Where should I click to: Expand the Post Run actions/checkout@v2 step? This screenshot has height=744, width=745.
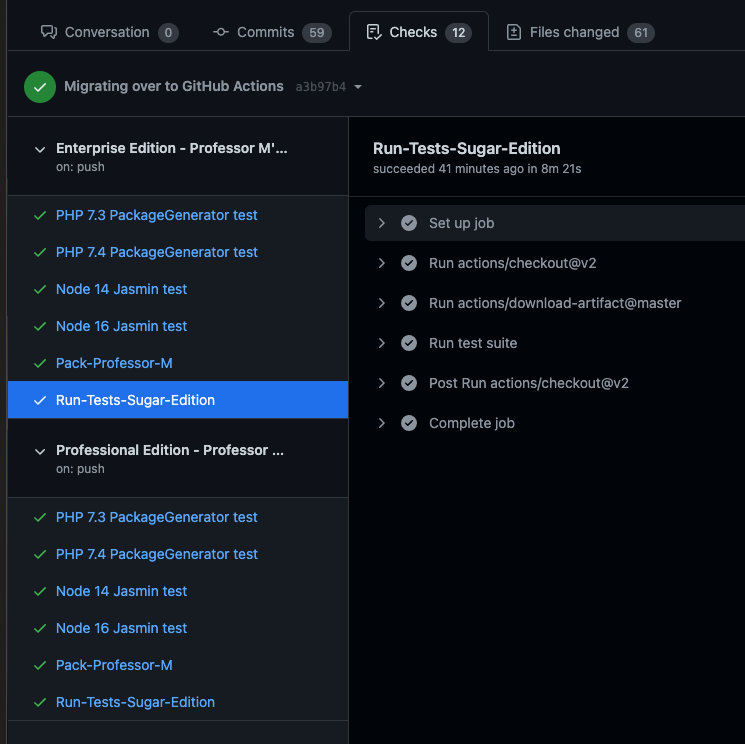[382, 383]
